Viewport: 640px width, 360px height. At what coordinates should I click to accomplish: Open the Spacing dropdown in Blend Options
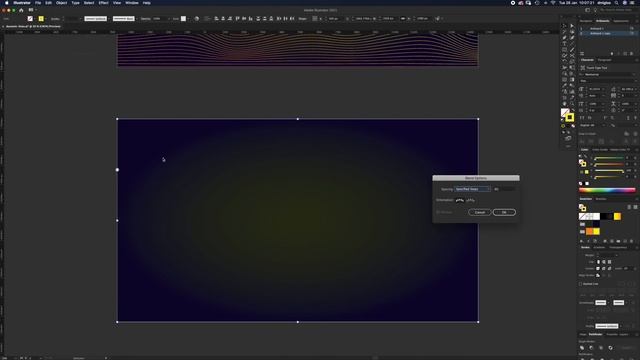(x=472, y=189)
